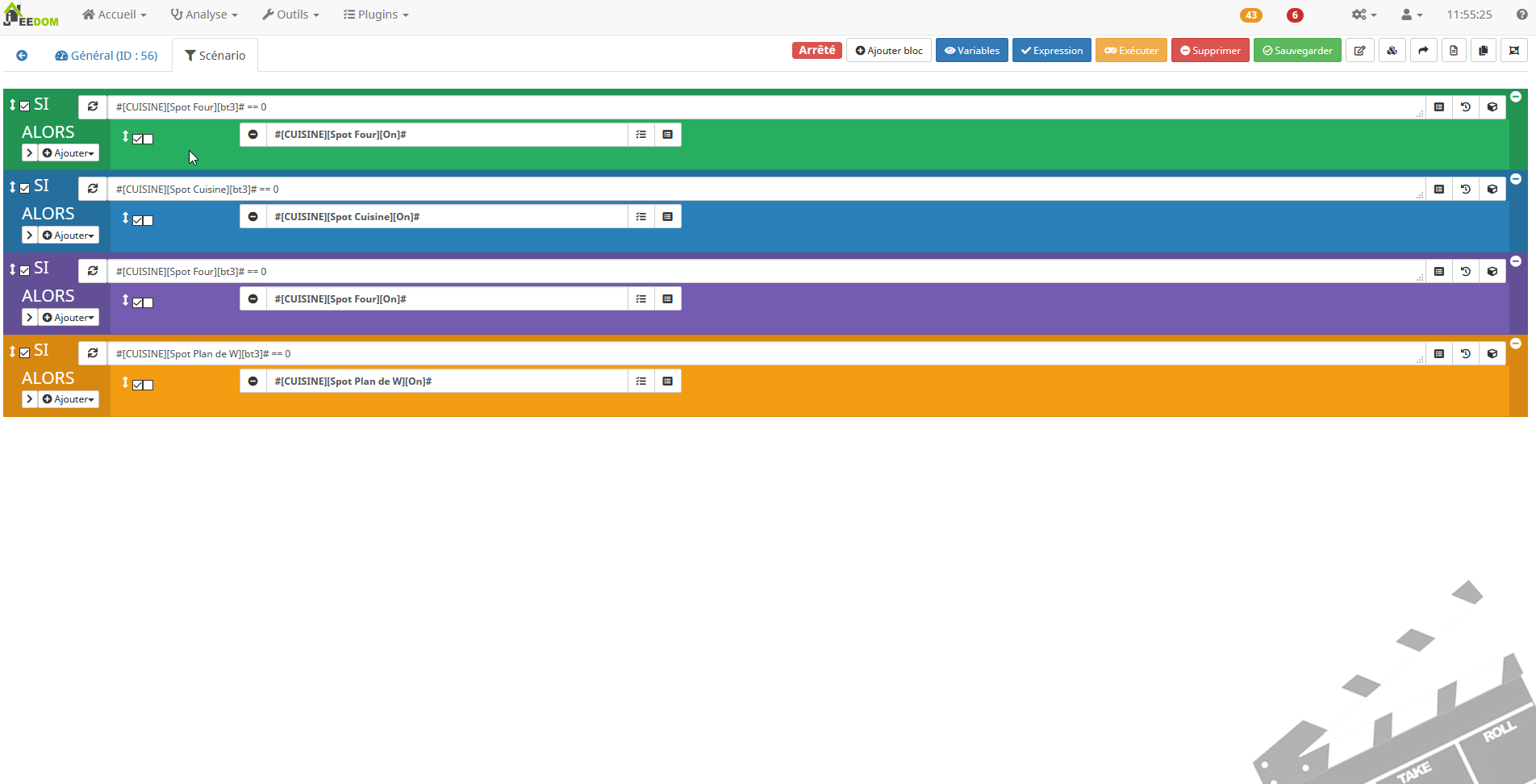Click the Ajouter bloc button

tap(889, 51)
